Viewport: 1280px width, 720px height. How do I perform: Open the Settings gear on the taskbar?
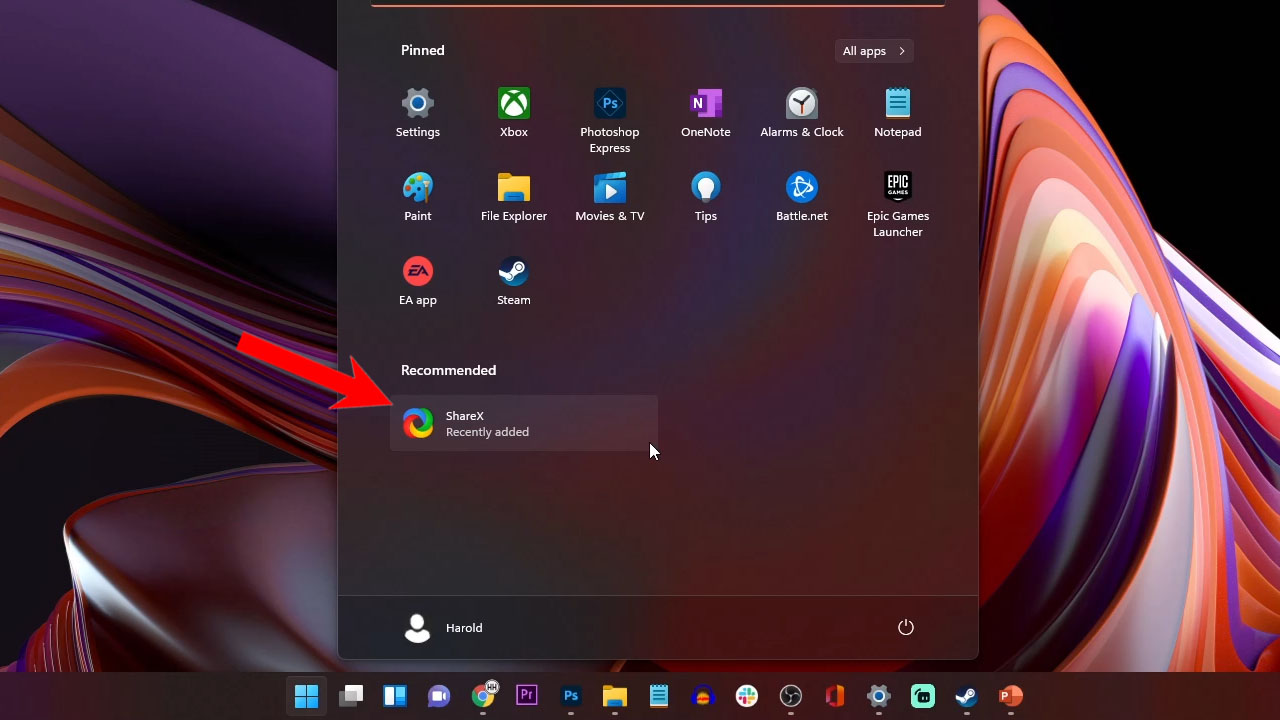879,696
